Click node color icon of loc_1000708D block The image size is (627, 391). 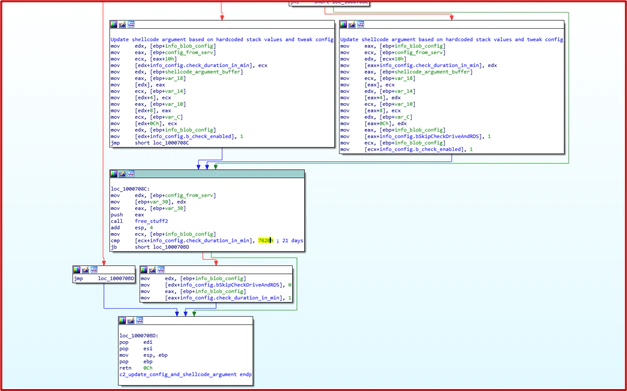coord(122,321)
